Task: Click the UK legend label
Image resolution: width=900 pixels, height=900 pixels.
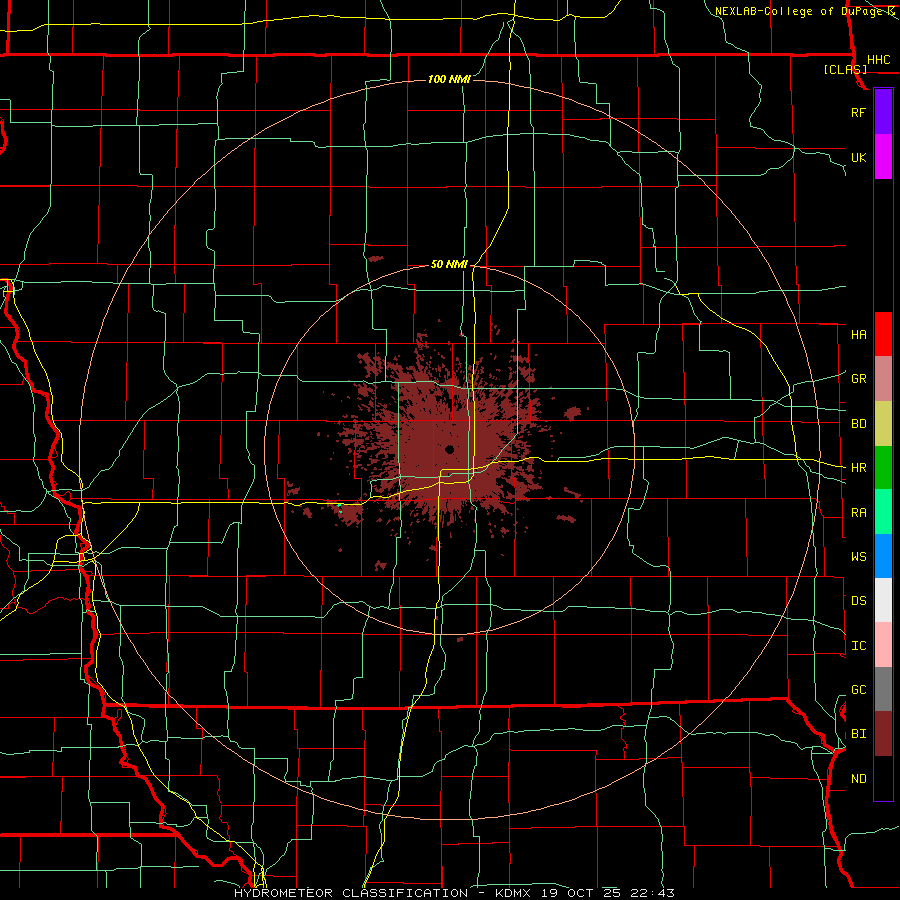Action: tap(858, 157)
